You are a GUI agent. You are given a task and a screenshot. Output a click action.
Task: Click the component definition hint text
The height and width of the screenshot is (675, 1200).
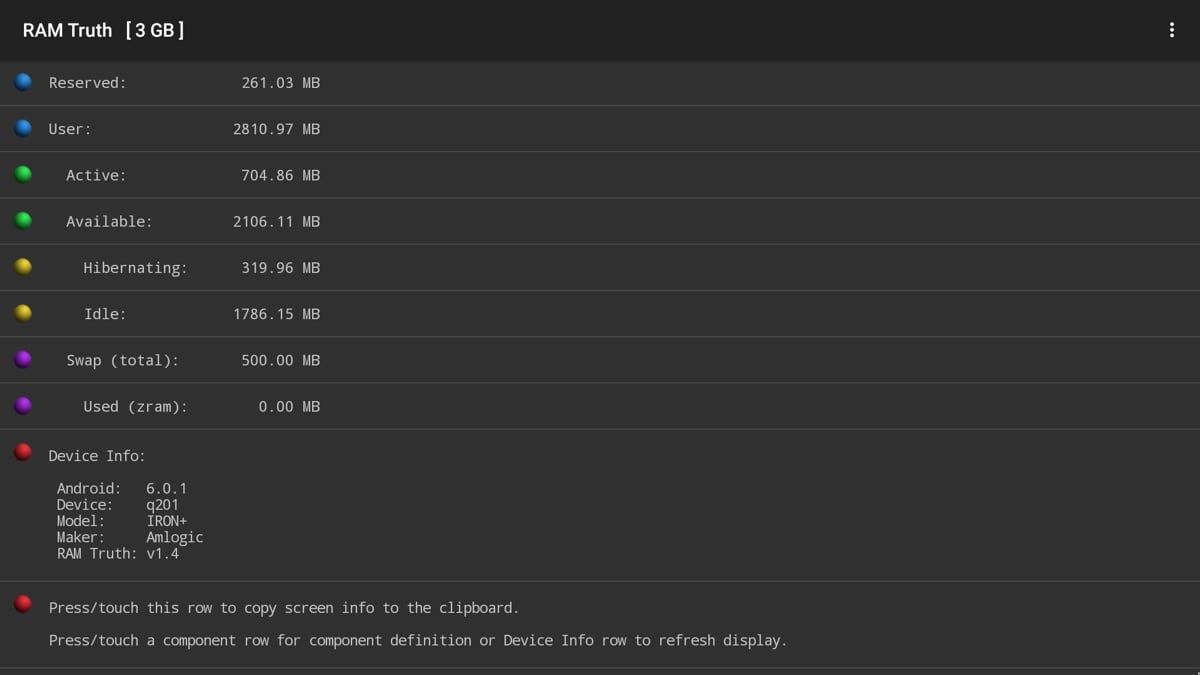coord(418,641)
